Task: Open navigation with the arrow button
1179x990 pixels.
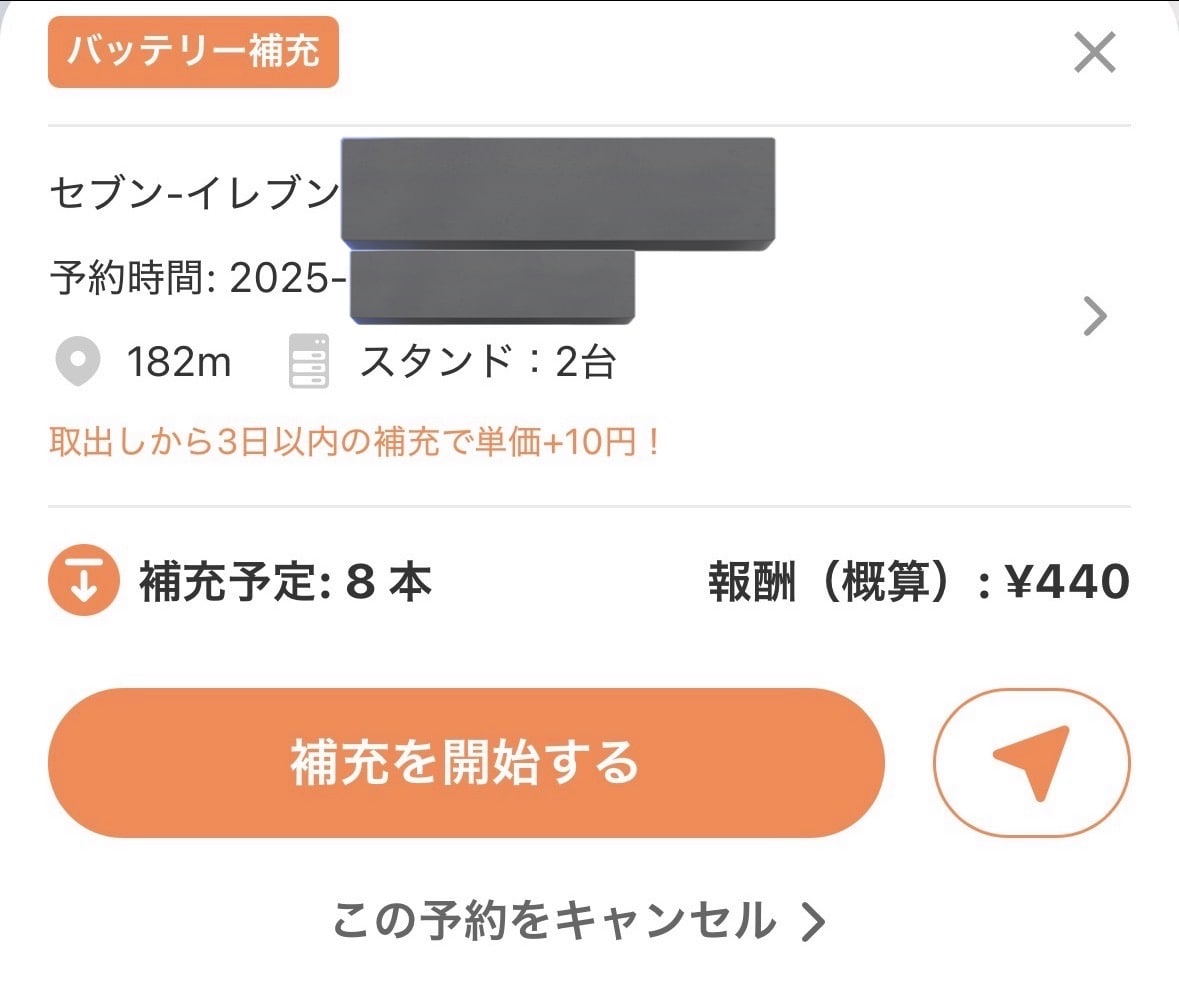Action: click(x=1031, y=762)
